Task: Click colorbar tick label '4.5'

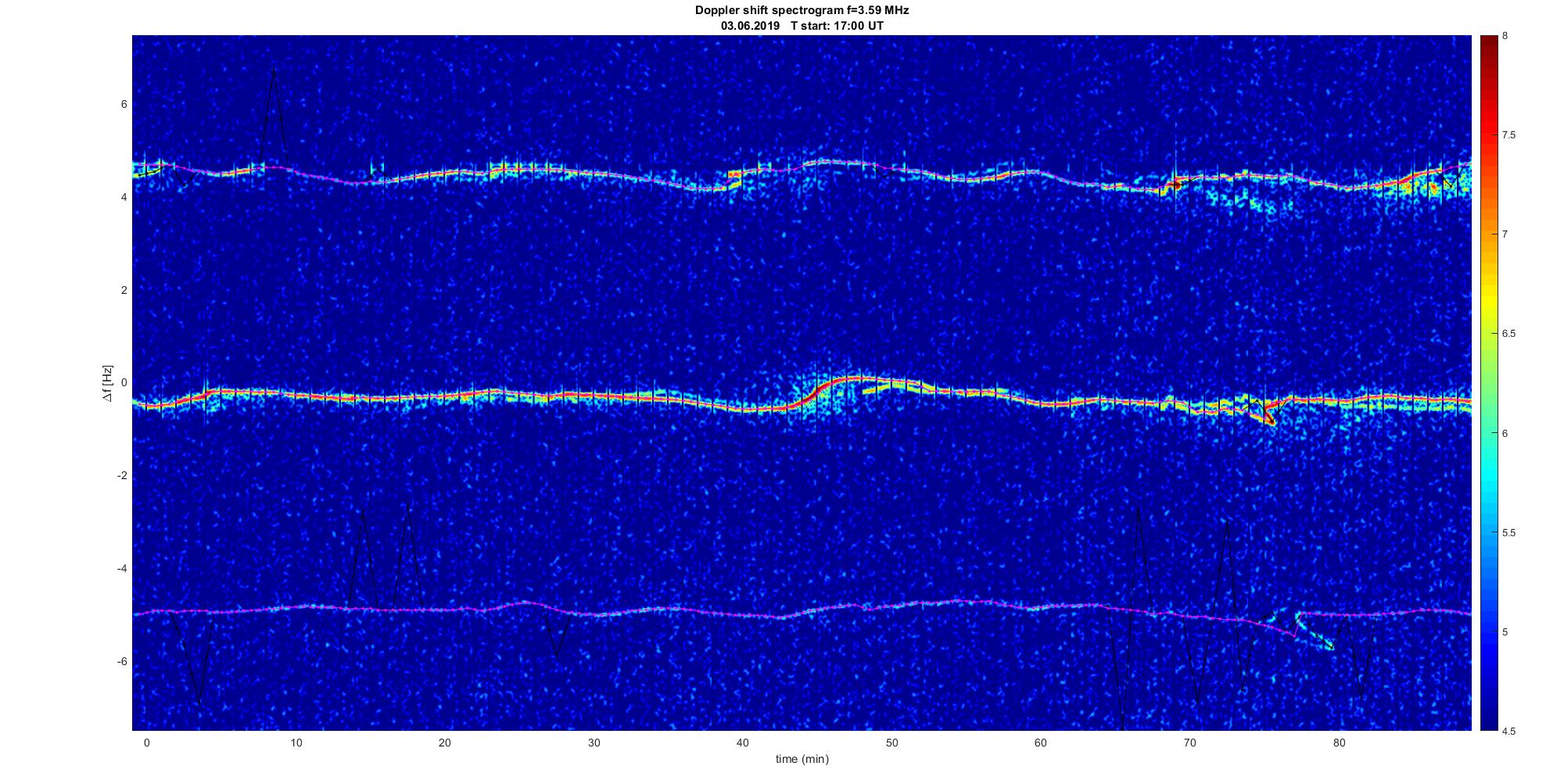Action: (x=1508, y=732)
